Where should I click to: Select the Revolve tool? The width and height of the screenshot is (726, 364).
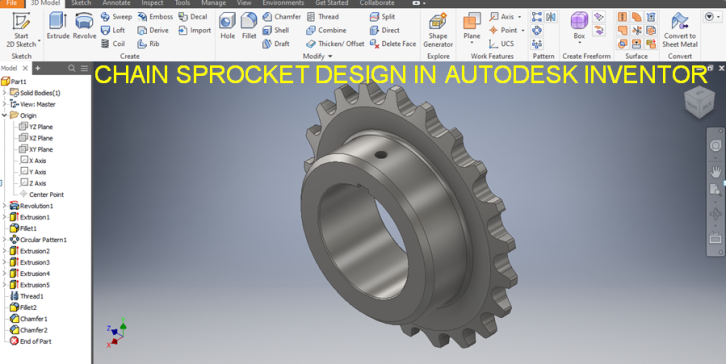coord(84,26)
